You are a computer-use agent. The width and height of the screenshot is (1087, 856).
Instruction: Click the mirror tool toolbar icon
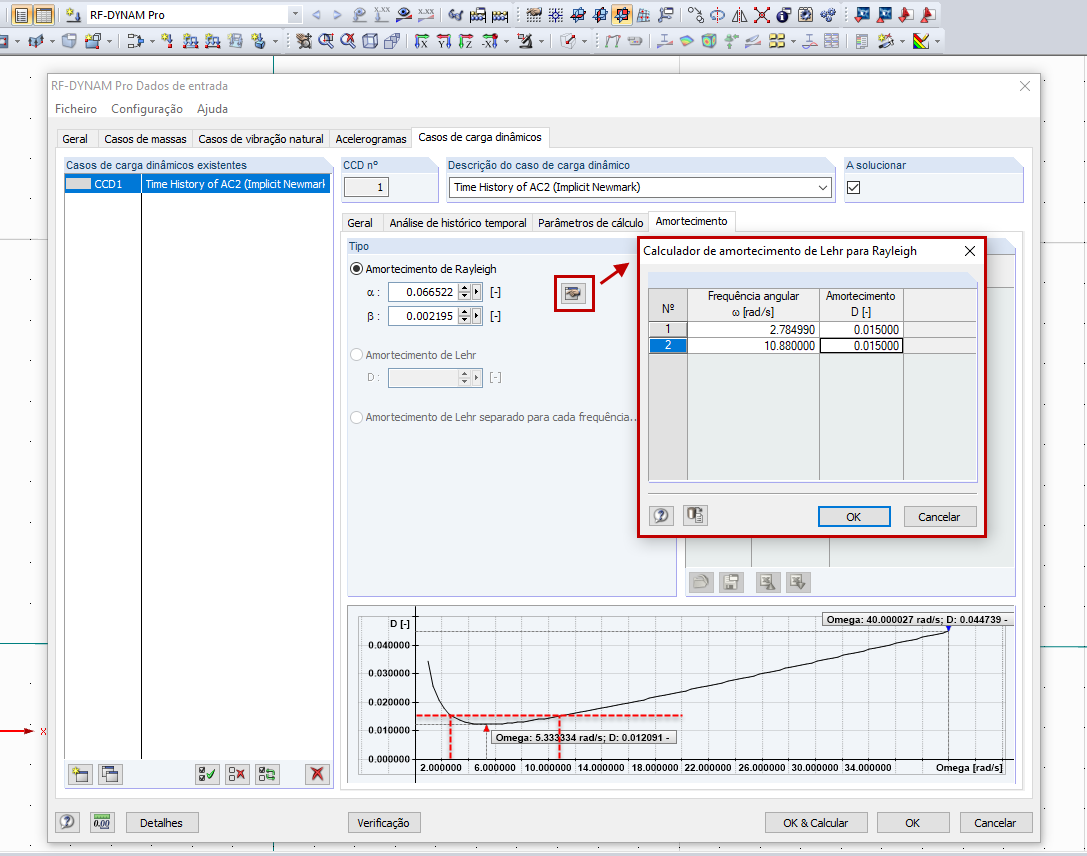click(740, 15)
